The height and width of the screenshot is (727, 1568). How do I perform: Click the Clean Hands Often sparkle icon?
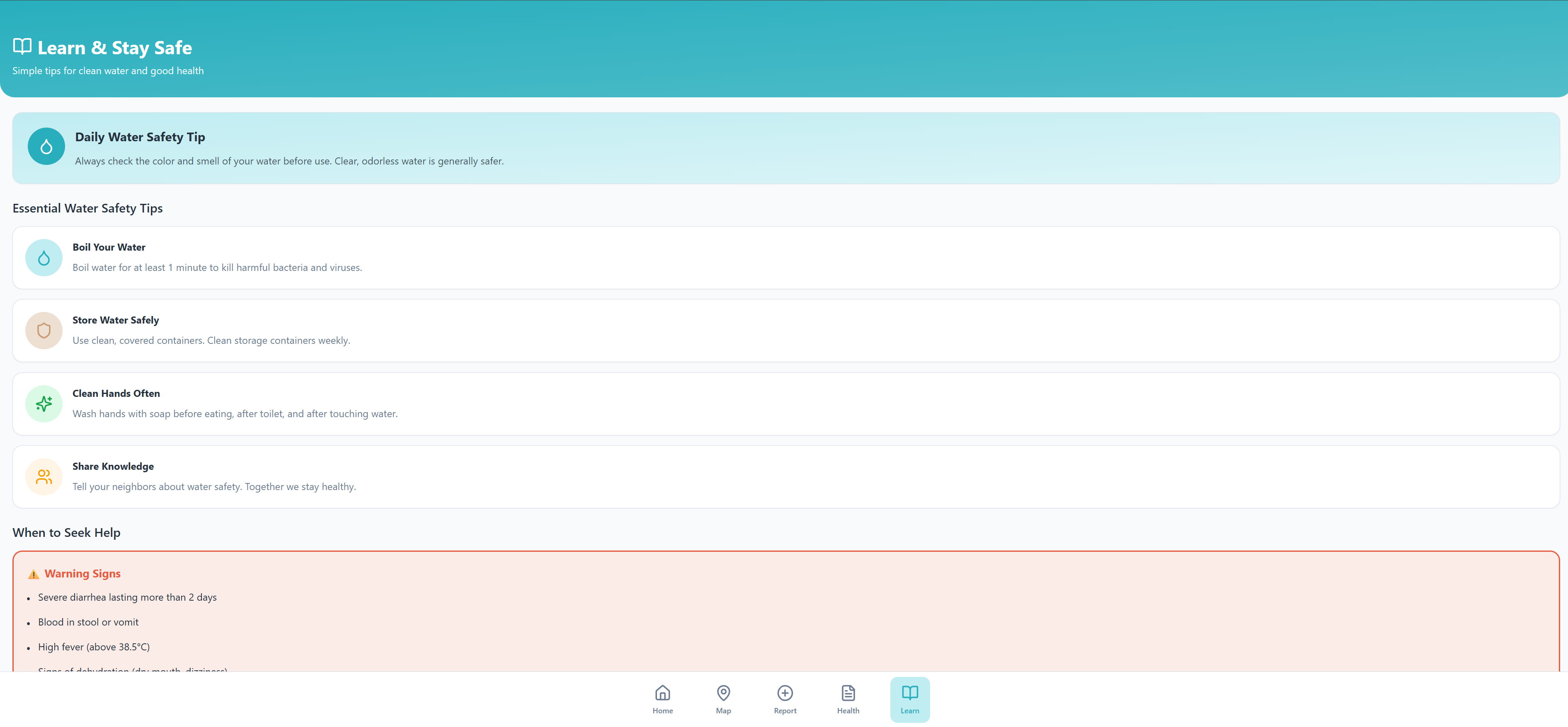44,403
